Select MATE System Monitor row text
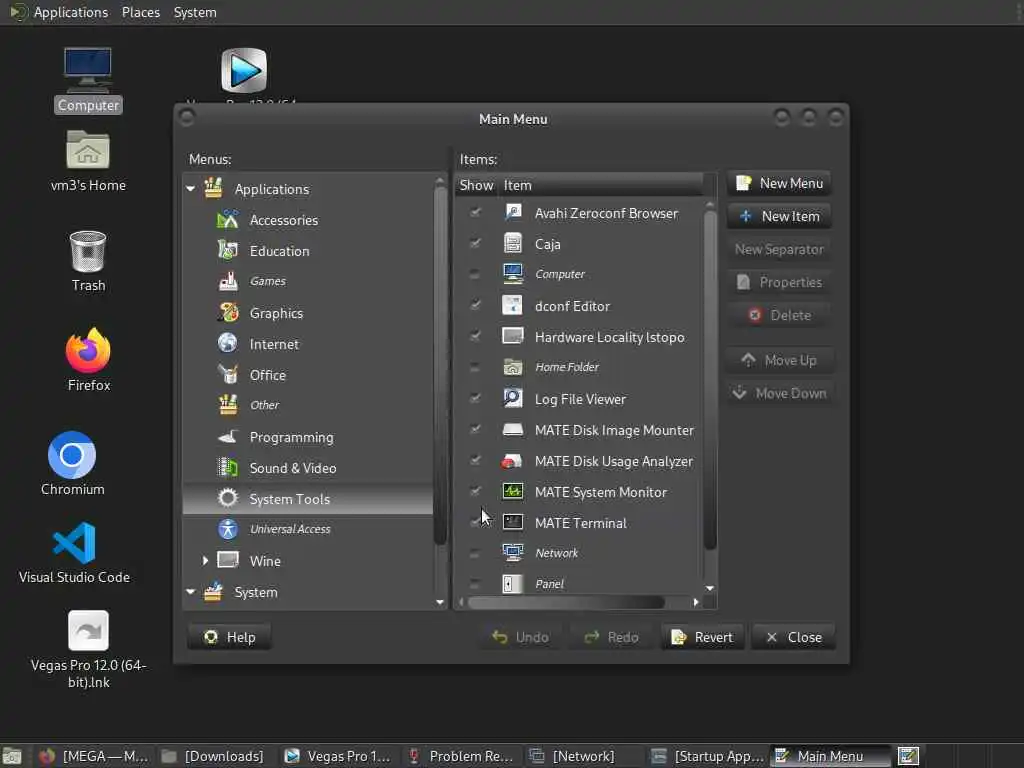 tap(600, 492)
